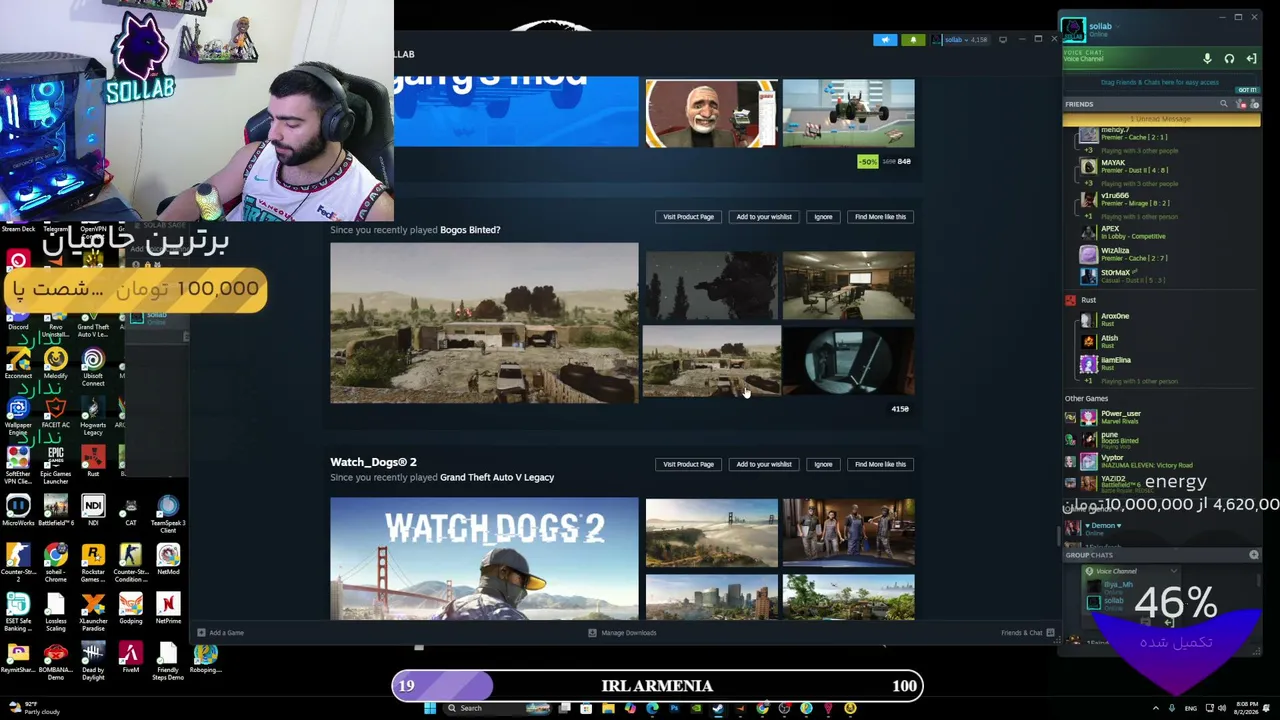Viewport: 1280px width, 720px height.
Task: Open the 1 Unread Message banner
Action: pos(1161,119)
